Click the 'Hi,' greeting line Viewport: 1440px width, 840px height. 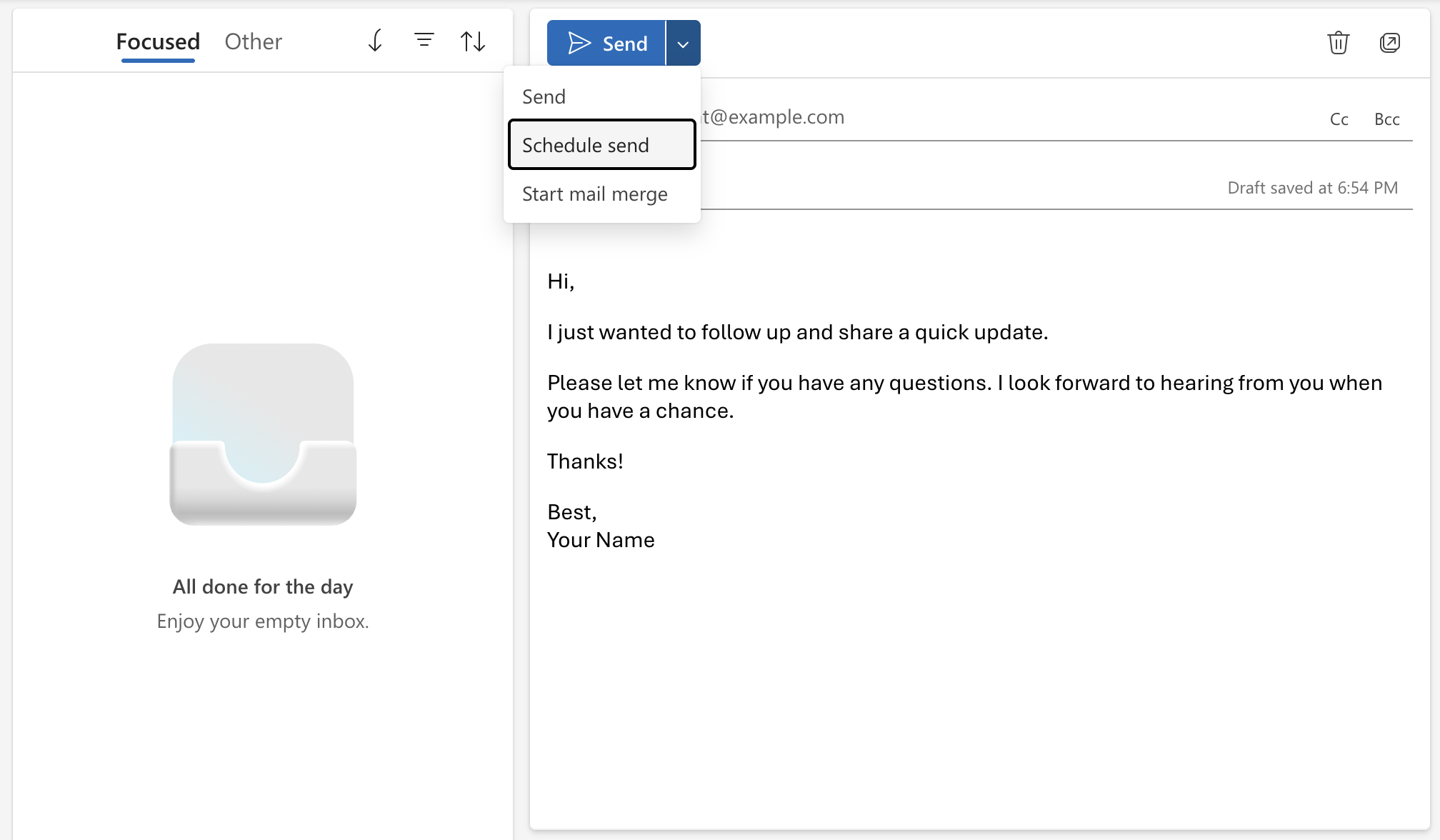point(561,281)
